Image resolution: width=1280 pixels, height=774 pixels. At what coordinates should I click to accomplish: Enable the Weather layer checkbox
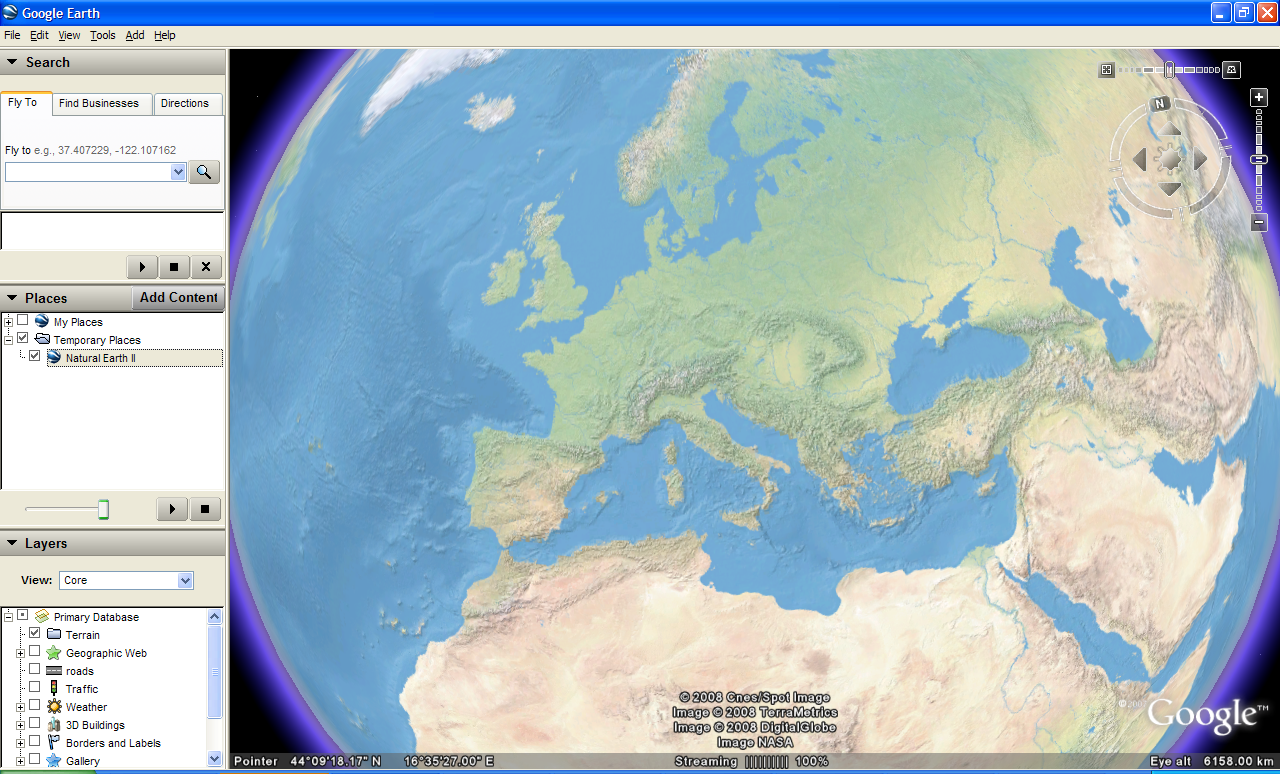35,705
